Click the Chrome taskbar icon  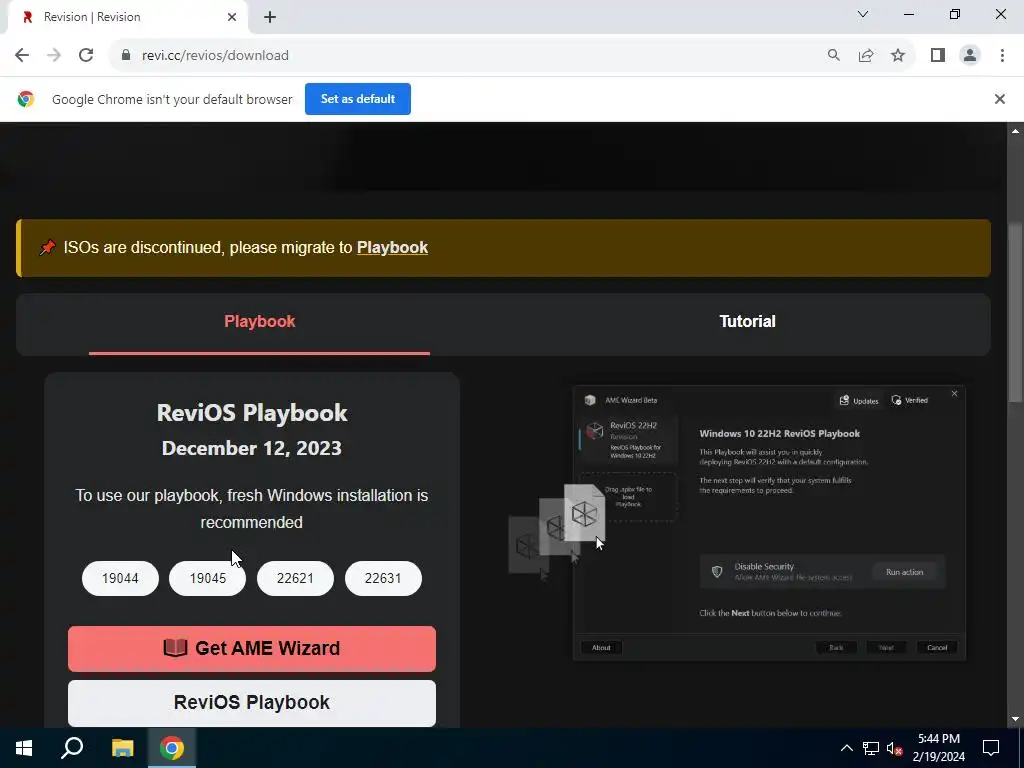click(172, 748)
